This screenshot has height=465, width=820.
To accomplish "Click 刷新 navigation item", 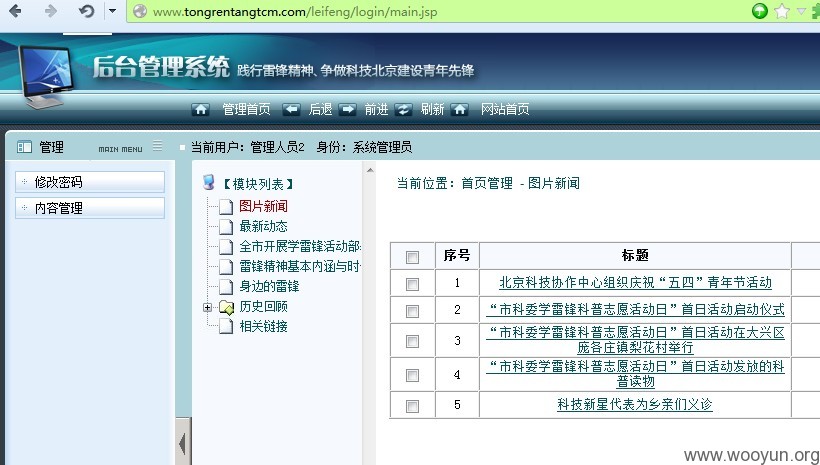I will (x=432, y=109).
